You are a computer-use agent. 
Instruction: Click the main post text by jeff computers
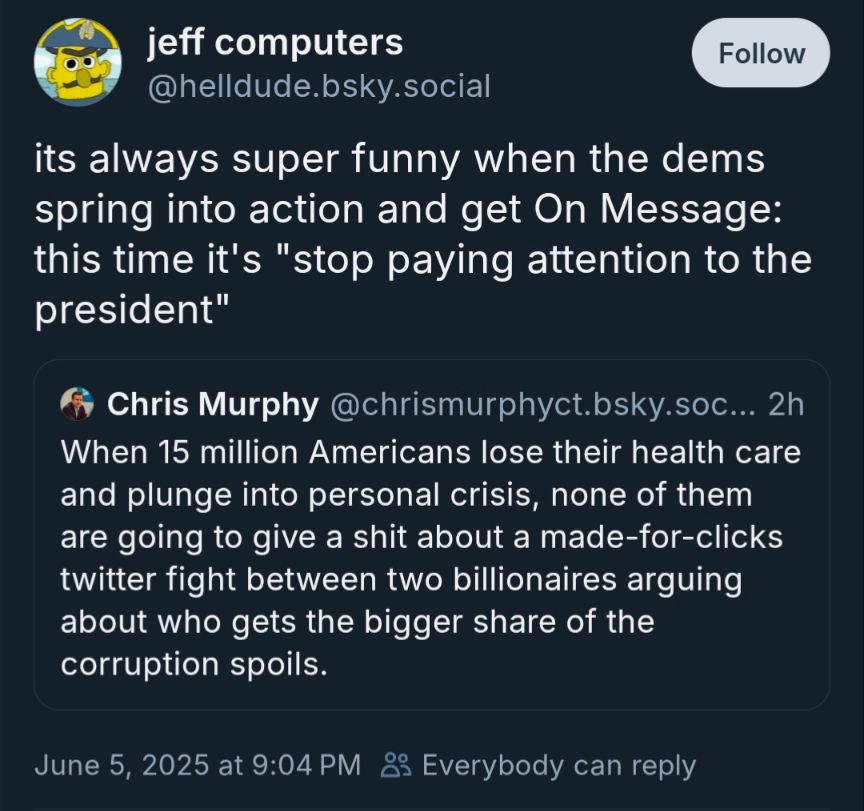tap(420, 232)
